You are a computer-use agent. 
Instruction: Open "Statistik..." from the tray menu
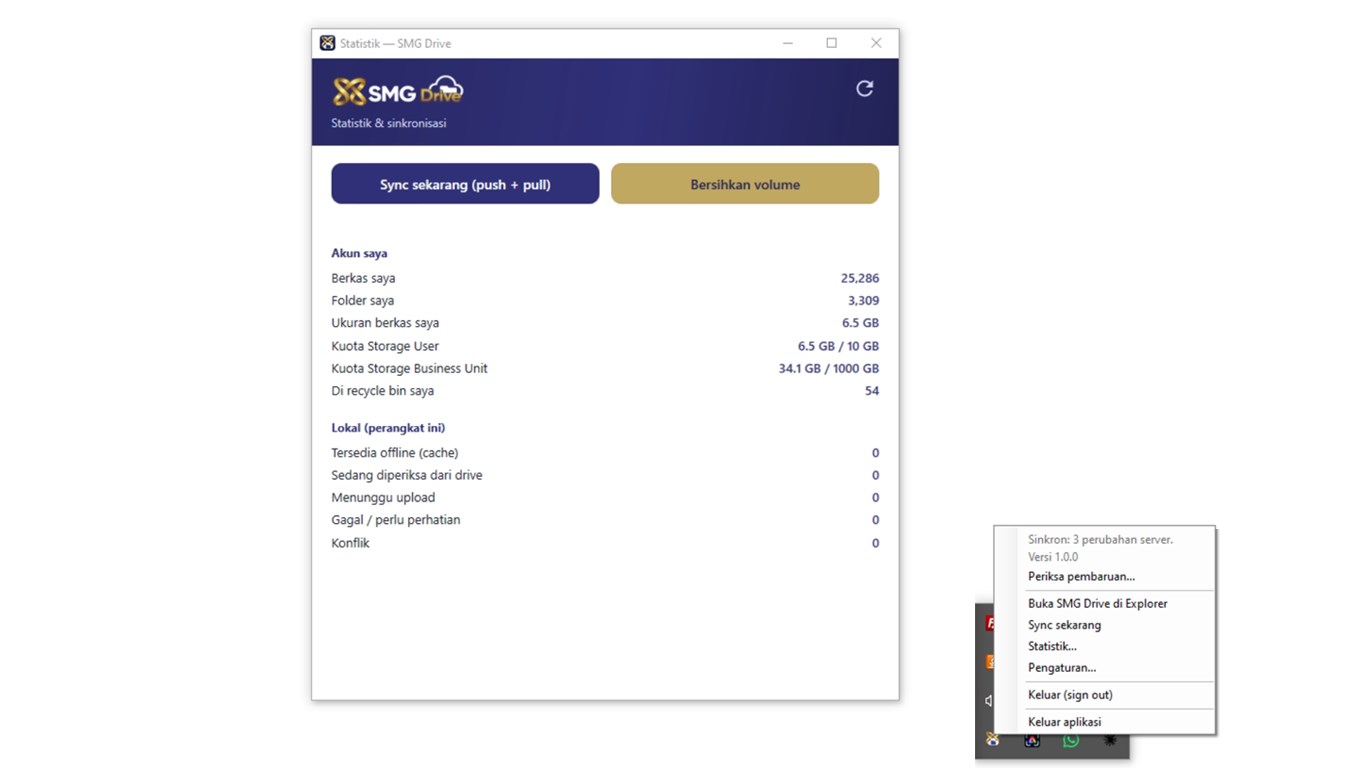click(1052, 646)
